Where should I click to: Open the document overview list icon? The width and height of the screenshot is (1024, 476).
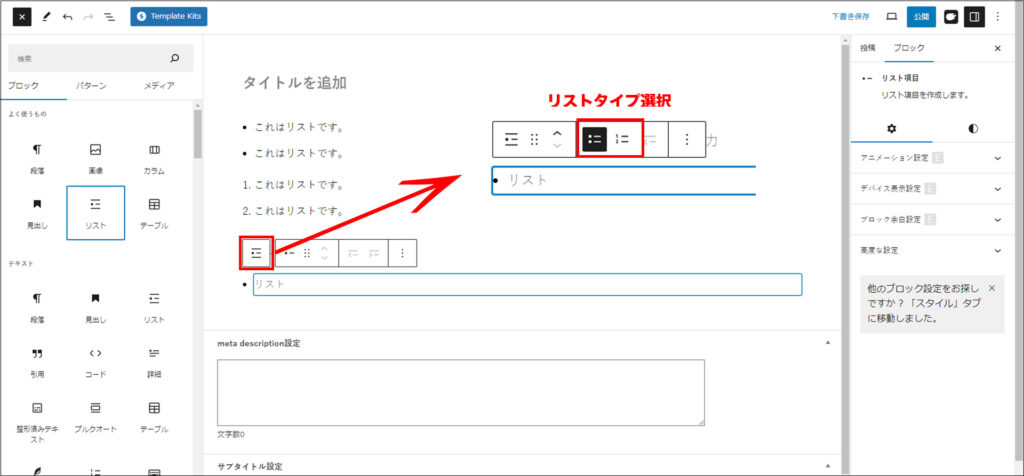click(109, 17)
